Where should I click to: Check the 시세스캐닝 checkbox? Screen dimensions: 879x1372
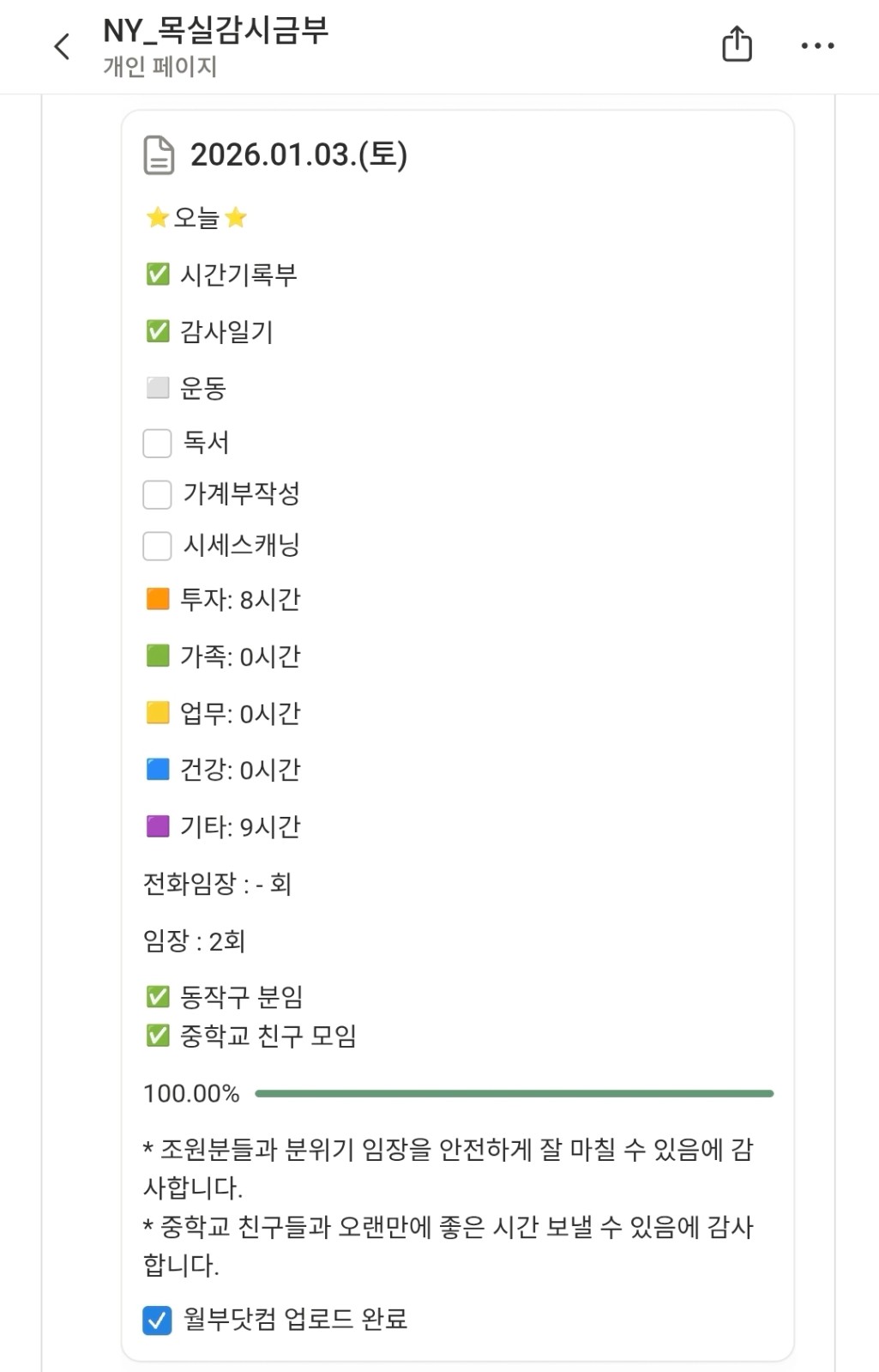157,546
